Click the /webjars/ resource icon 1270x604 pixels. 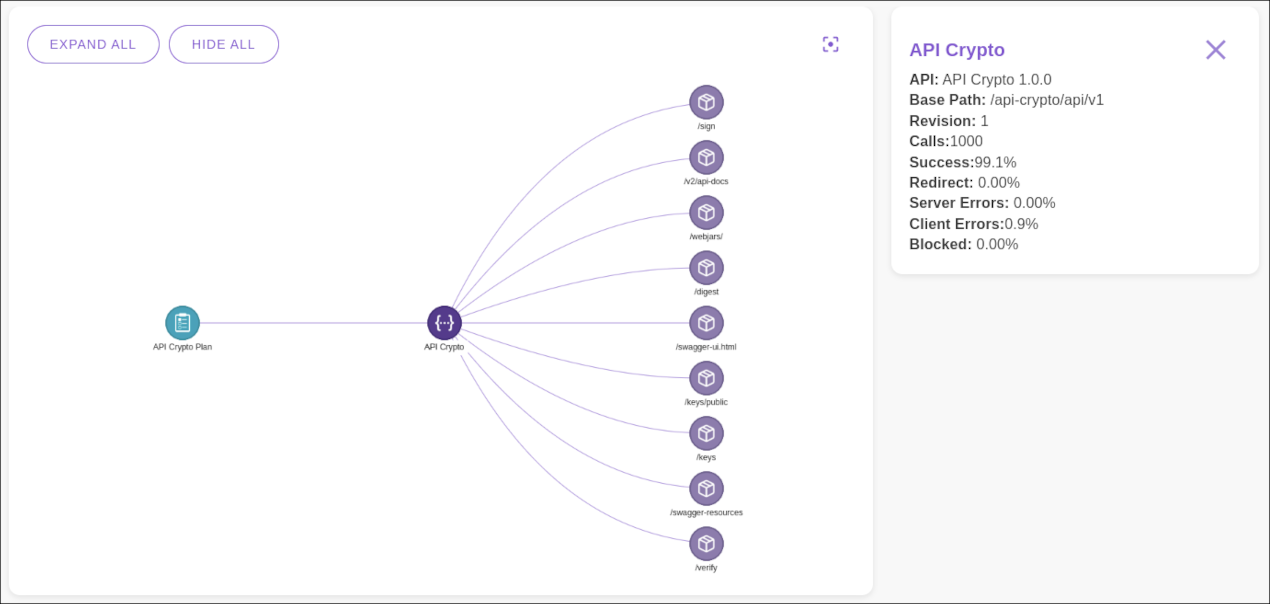[x=707, y=212]
